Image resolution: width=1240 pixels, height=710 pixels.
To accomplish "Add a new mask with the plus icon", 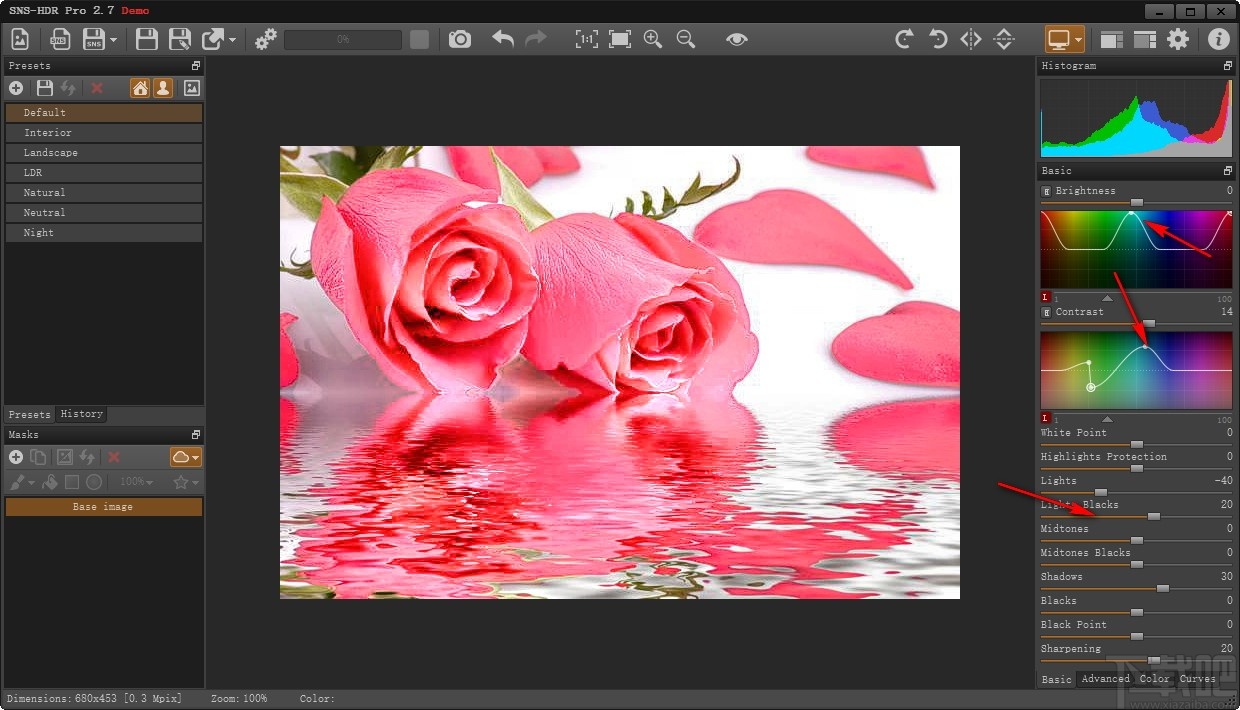I will [15, 457].
